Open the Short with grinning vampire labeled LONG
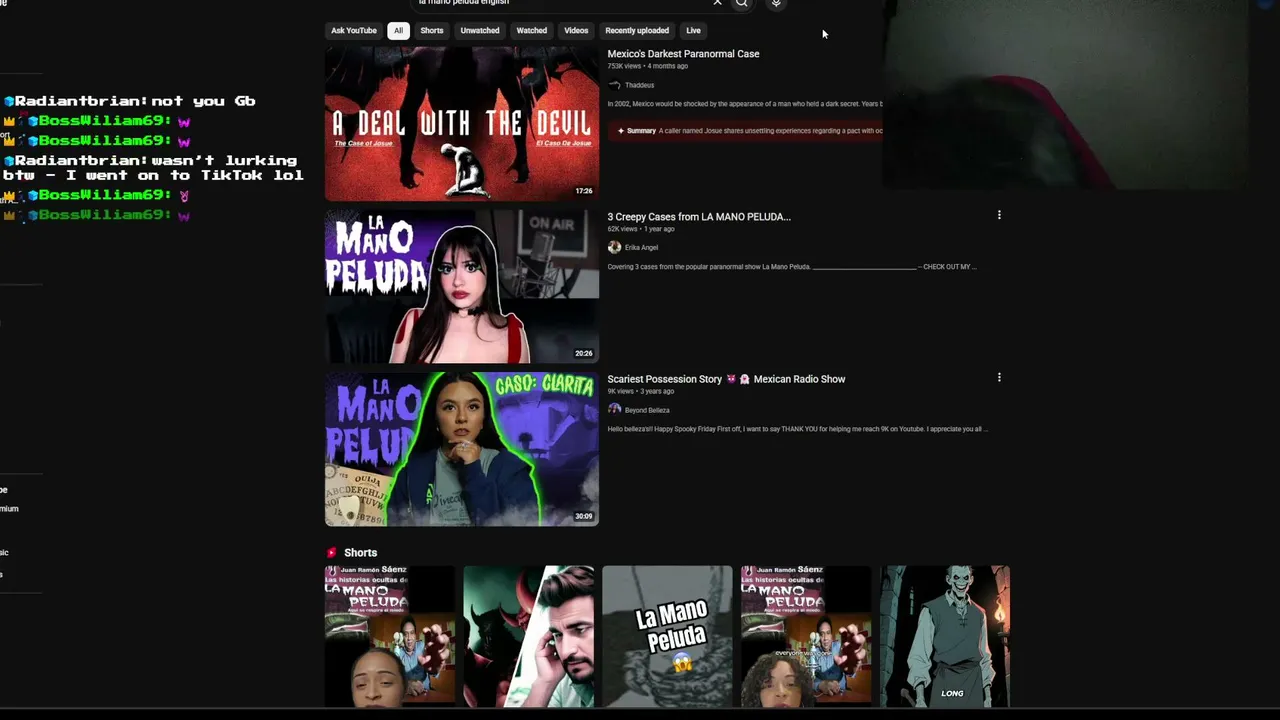Viewport: 1280px width, 720px height. [x=945, y=636]
